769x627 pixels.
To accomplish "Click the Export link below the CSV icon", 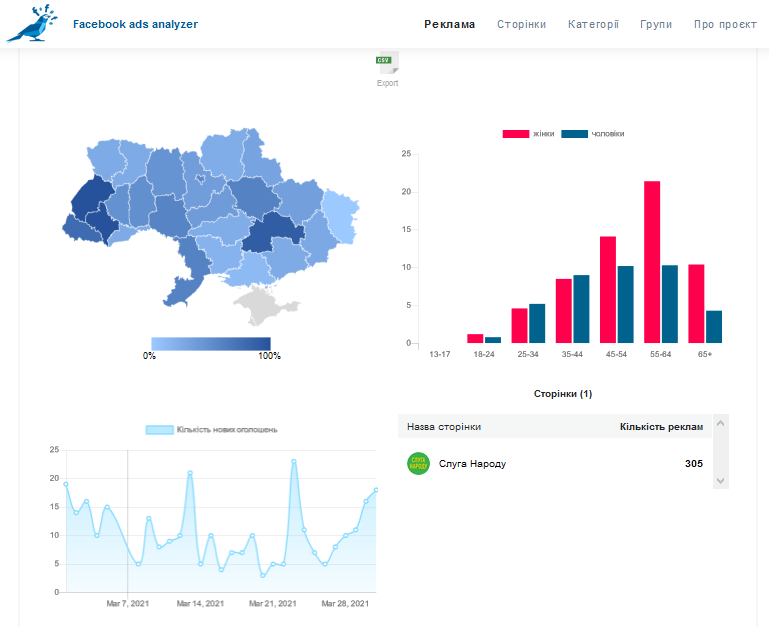I will [x=387, y=84].
